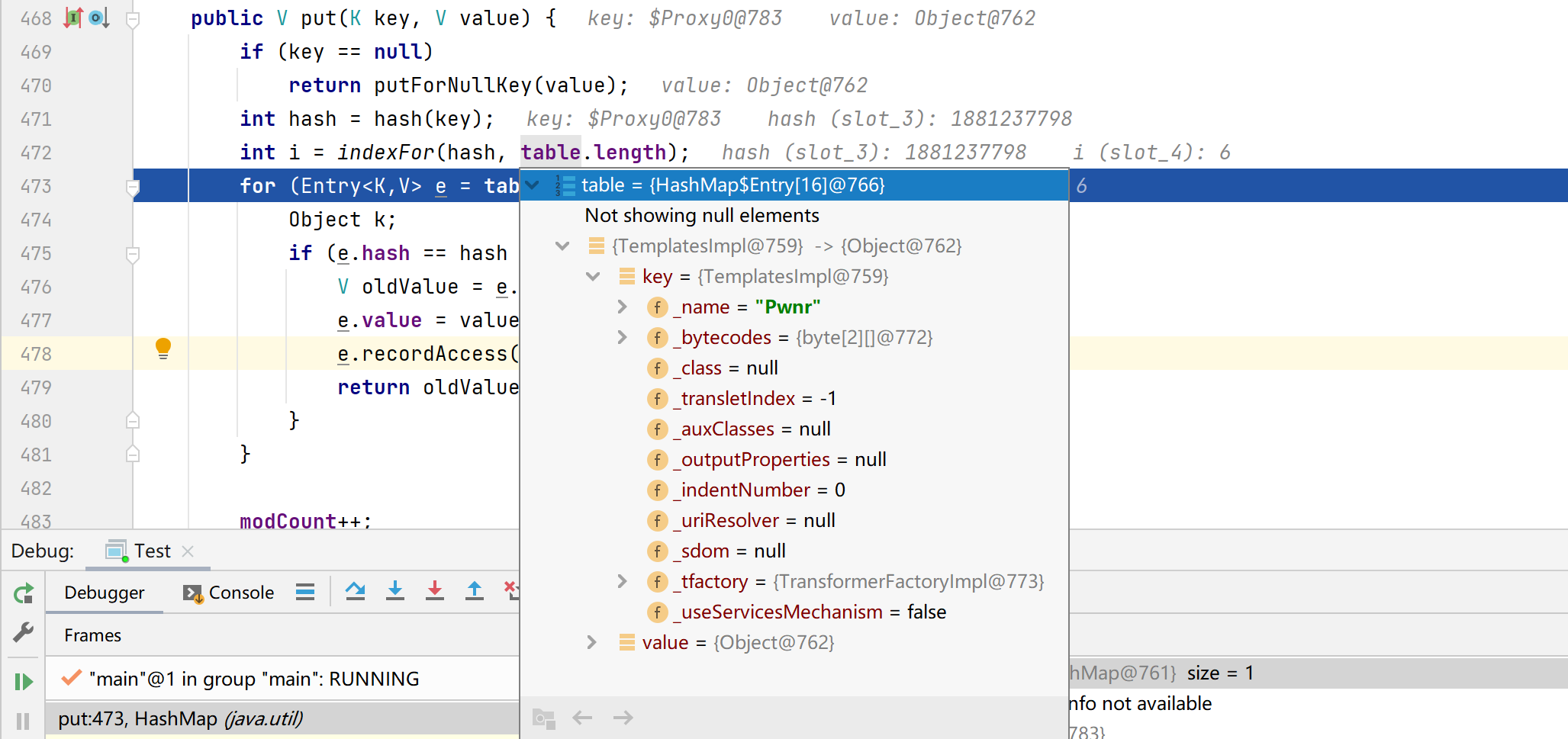The width and height of the screenshot is (1568, 739).
Task: Select the _uriResolver = null row
Action: (794, 521)
